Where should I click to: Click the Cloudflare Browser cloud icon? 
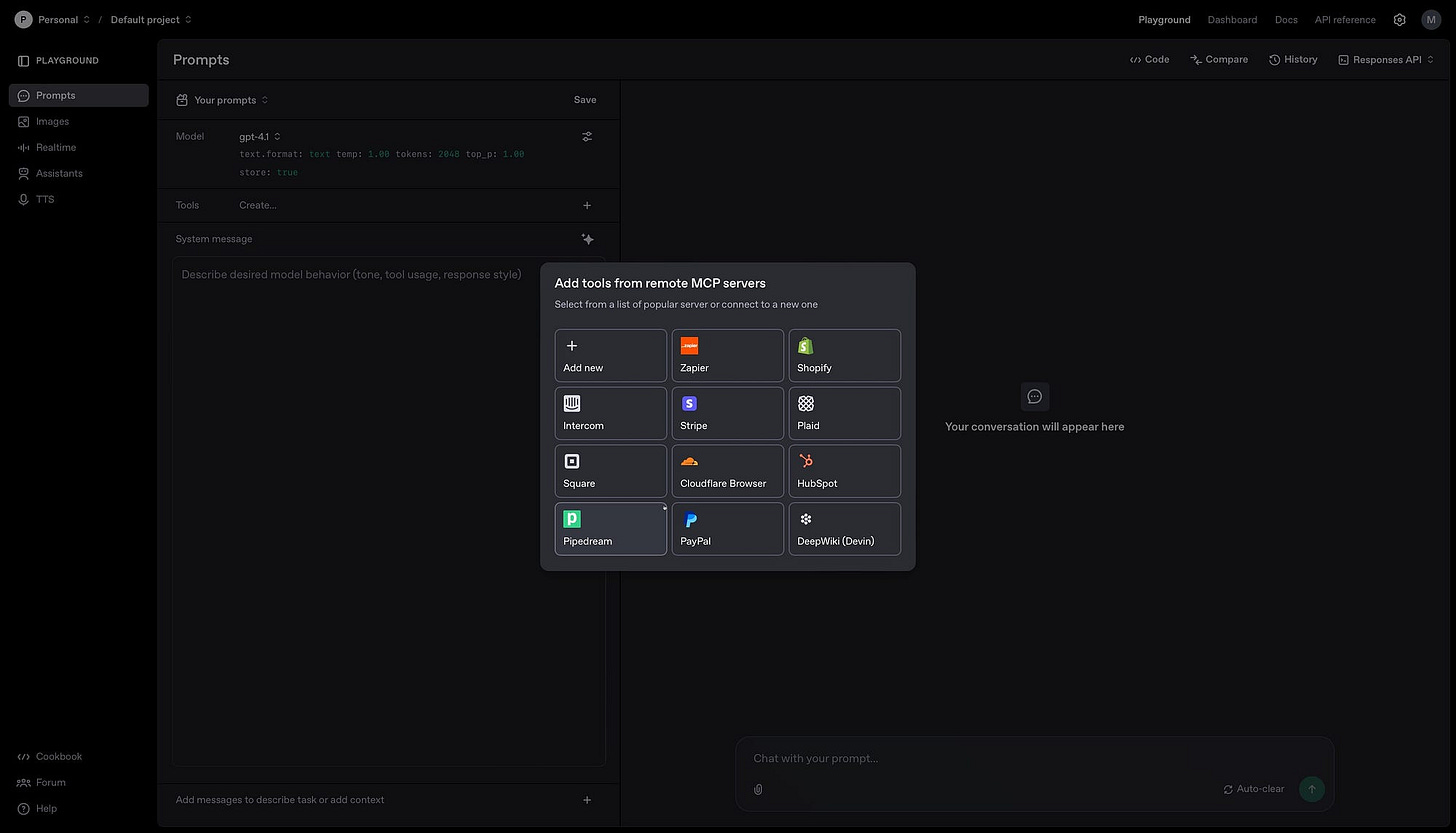point(689,462)
